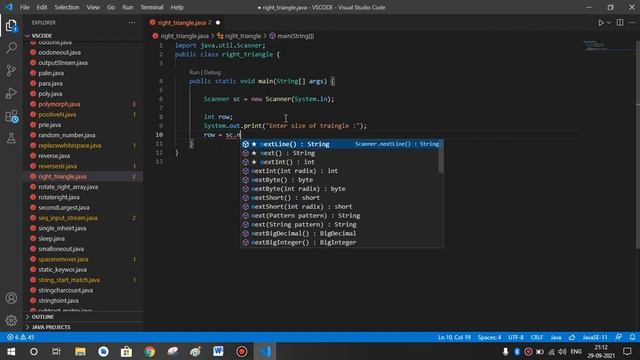
Task: Open notifications bell in status bar
Action: (632, 338)
